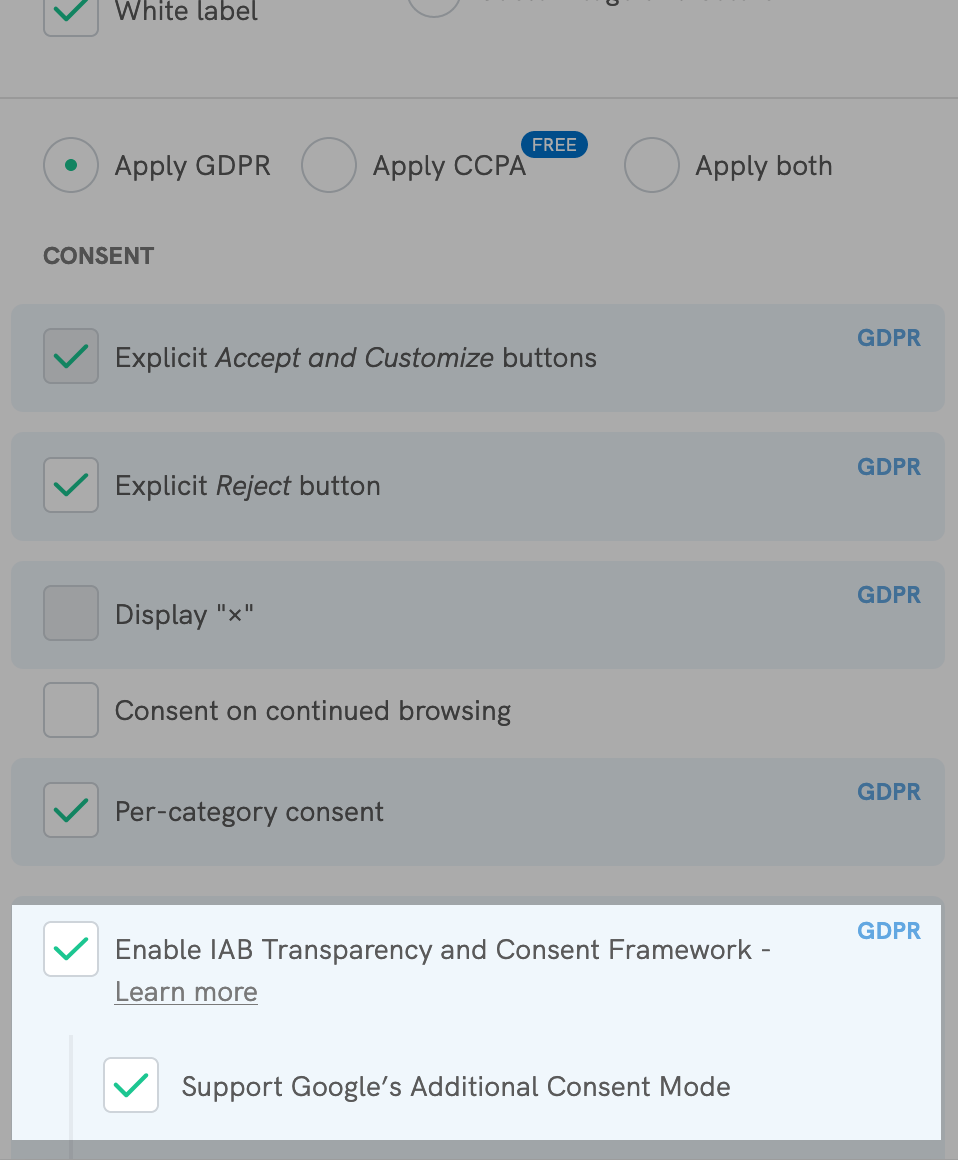Uncheck Explicit Accept and Customize buttons
958x1160 pixels.
tap(70, 356)
